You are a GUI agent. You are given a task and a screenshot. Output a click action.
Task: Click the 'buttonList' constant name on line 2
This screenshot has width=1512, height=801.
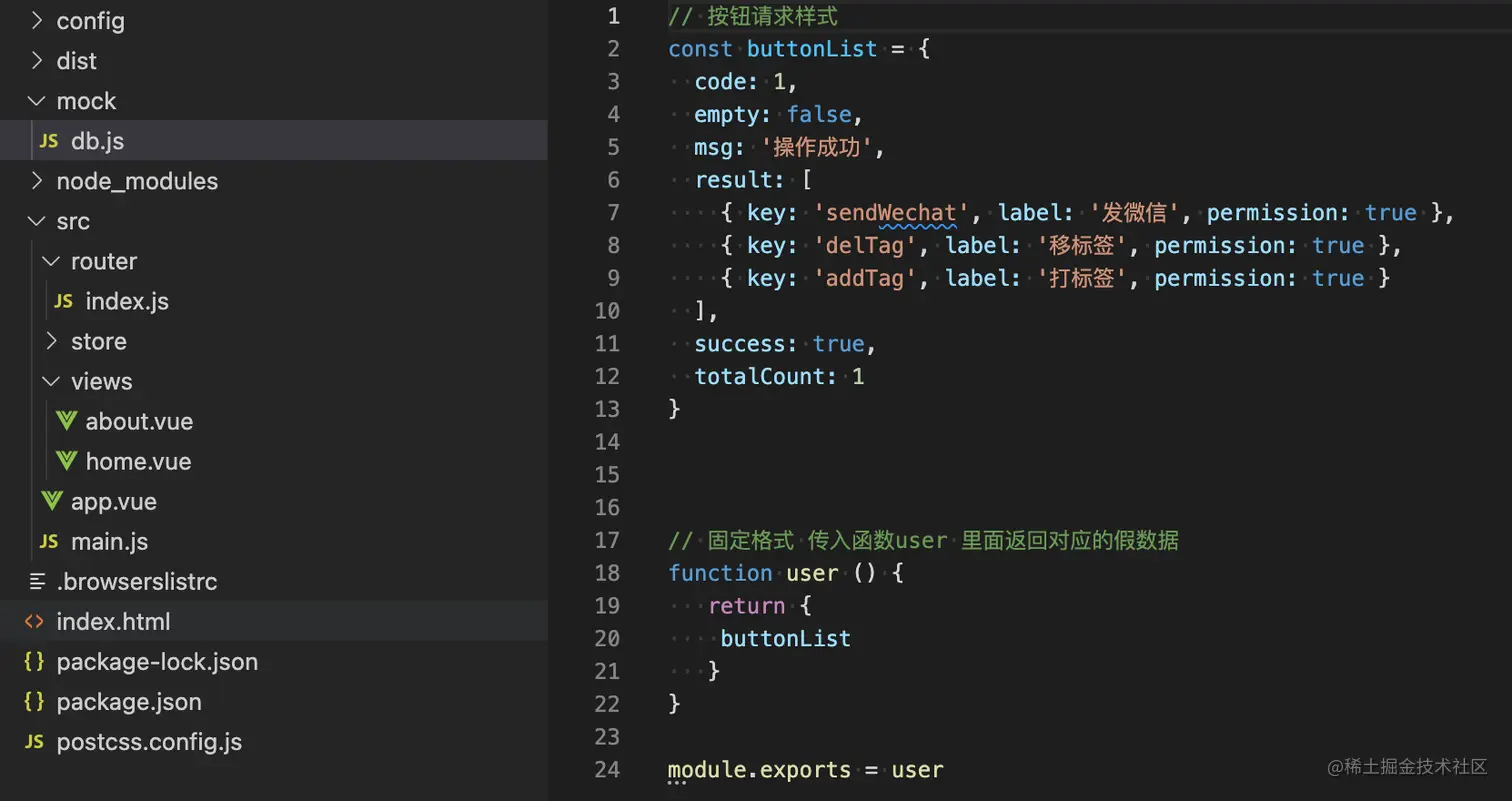(x=812, y=49)
